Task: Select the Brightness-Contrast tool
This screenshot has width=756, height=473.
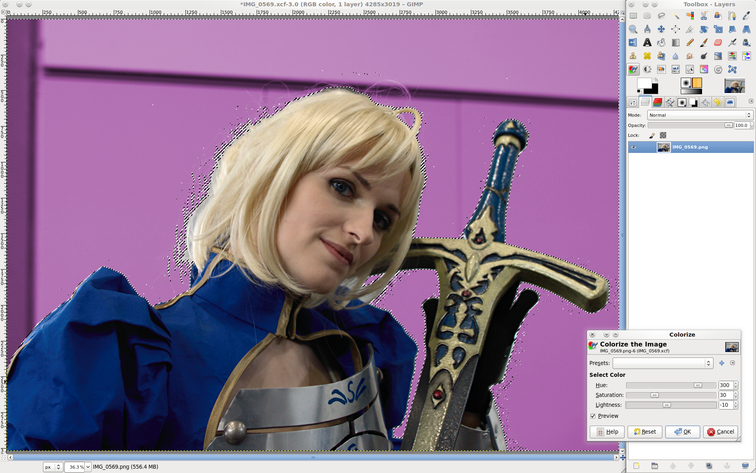Action: 647,69
